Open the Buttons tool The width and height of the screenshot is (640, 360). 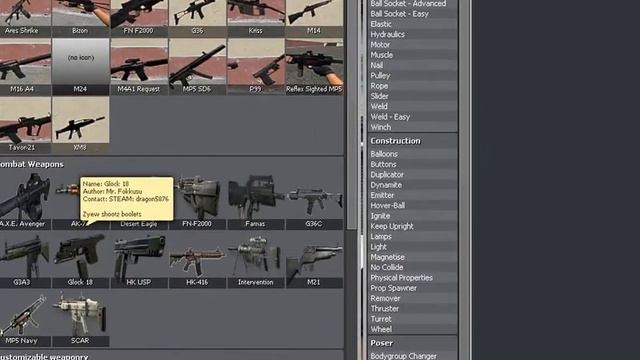(412, 164)
